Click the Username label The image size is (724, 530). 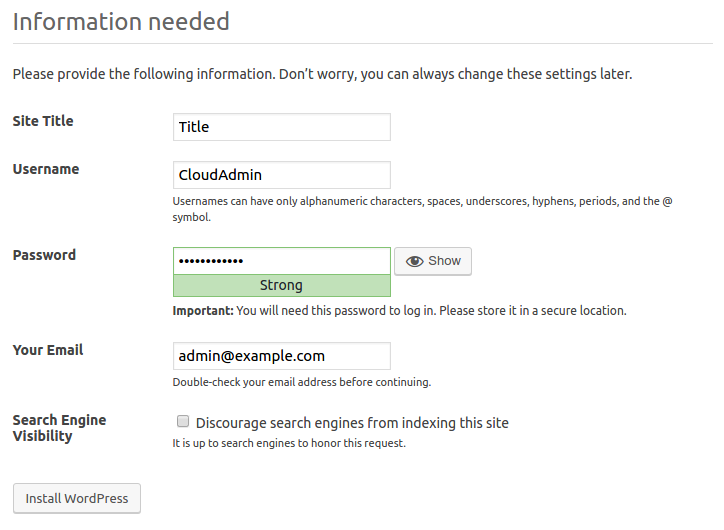click(46, 169)
